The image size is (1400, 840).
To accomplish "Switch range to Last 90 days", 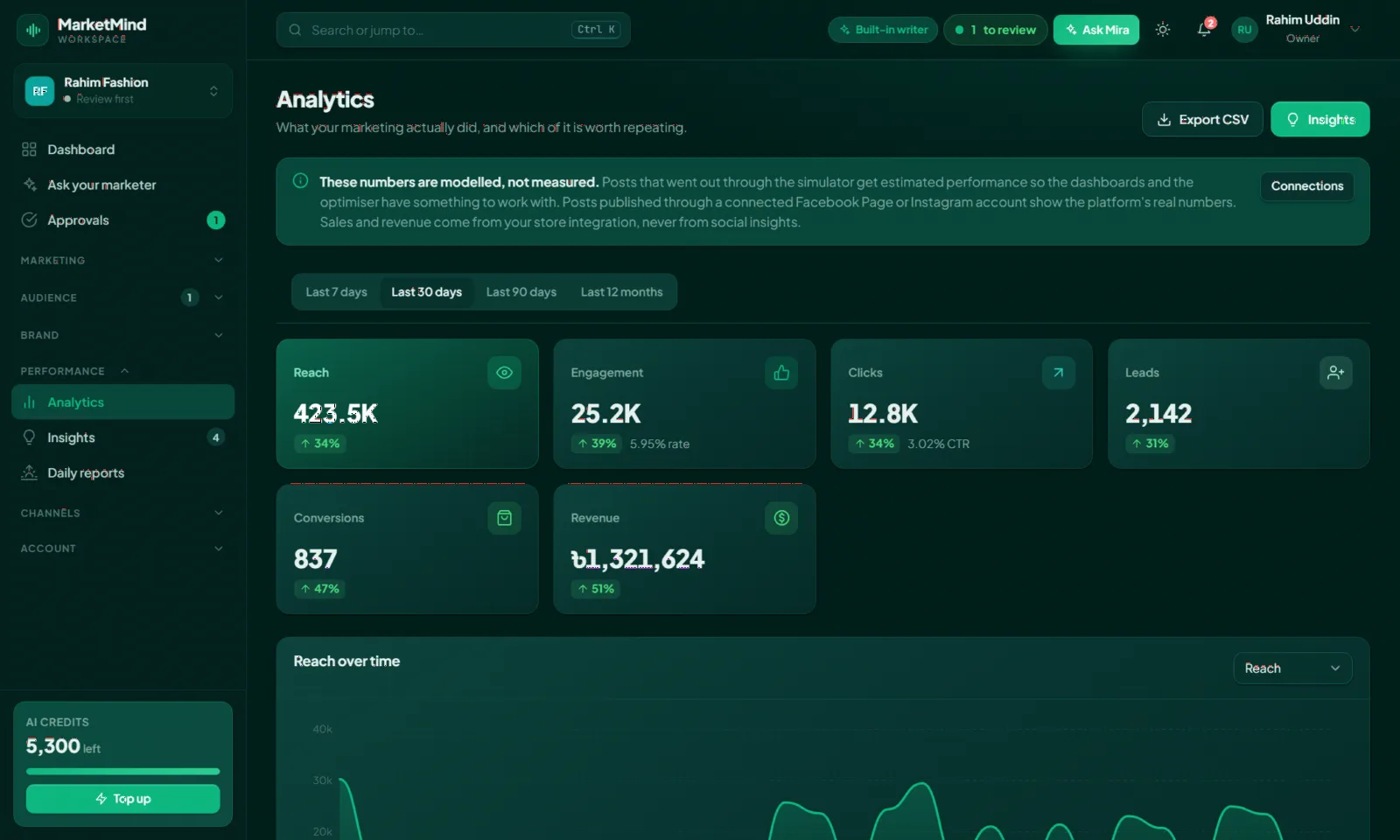I will (x=521, y=292).
